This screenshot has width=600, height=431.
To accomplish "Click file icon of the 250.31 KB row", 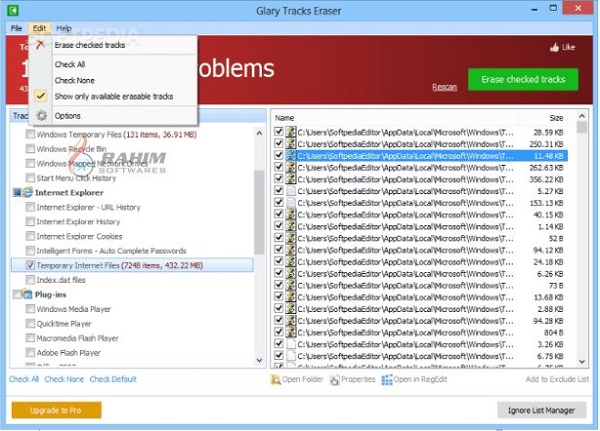I will click(x=291, y=144).
